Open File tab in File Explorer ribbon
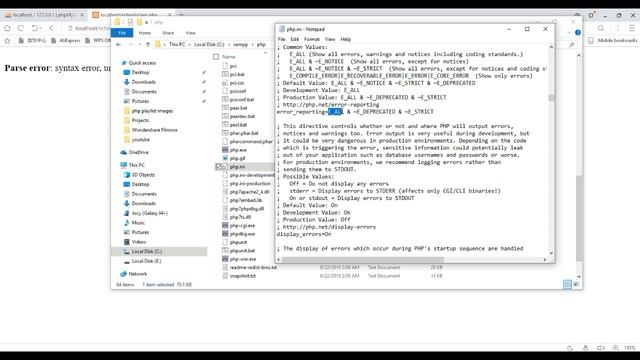The width and height of the screenshot is (640, 360). click(122, 33)
